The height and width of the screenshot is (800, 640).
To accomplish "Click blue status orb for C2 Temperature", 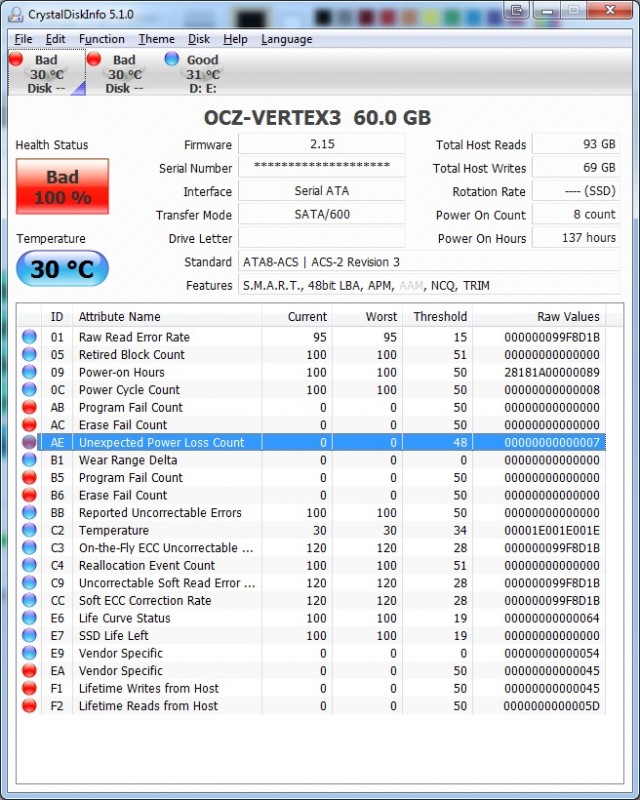I will coord(30,530).
